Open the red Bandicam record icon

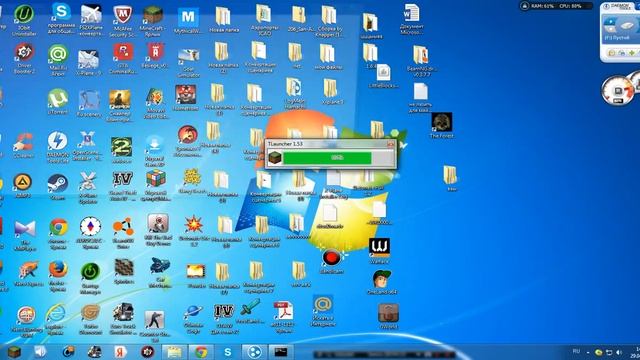coord(331,258)
